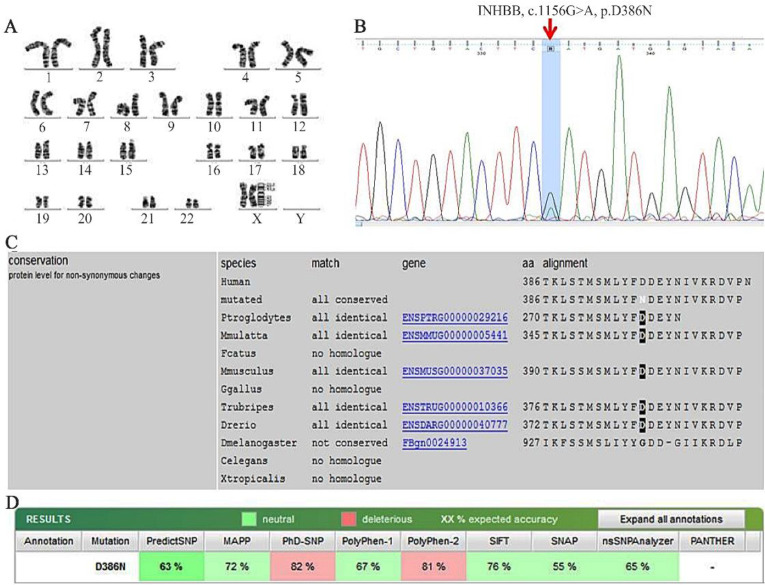Click chromosome pair 5 in karyotype

click(298, 55)
